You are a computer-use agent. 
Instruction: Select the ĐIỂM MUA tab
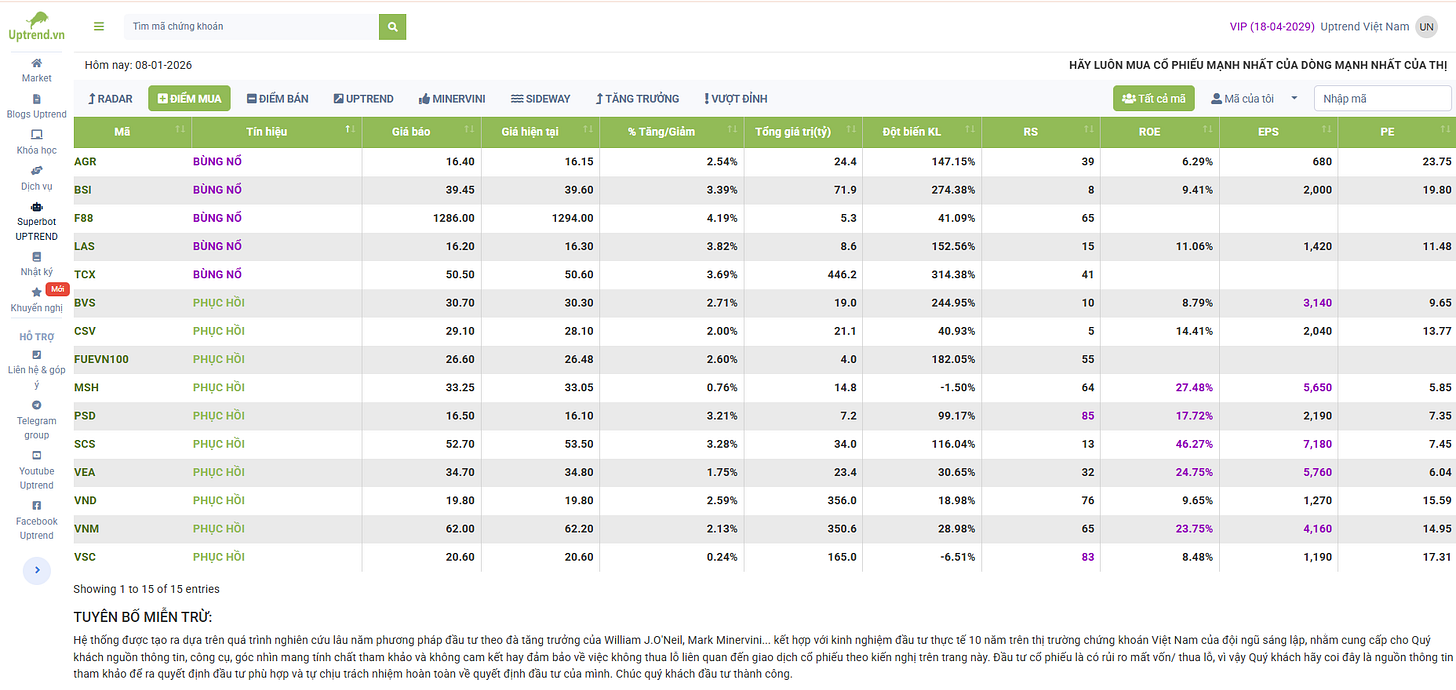(x=189, y=98)
